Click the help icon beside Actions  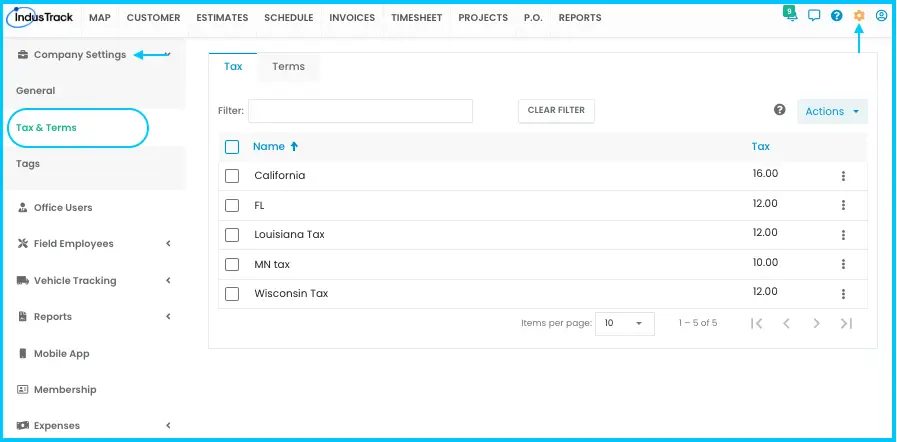[x=779, y=110]
